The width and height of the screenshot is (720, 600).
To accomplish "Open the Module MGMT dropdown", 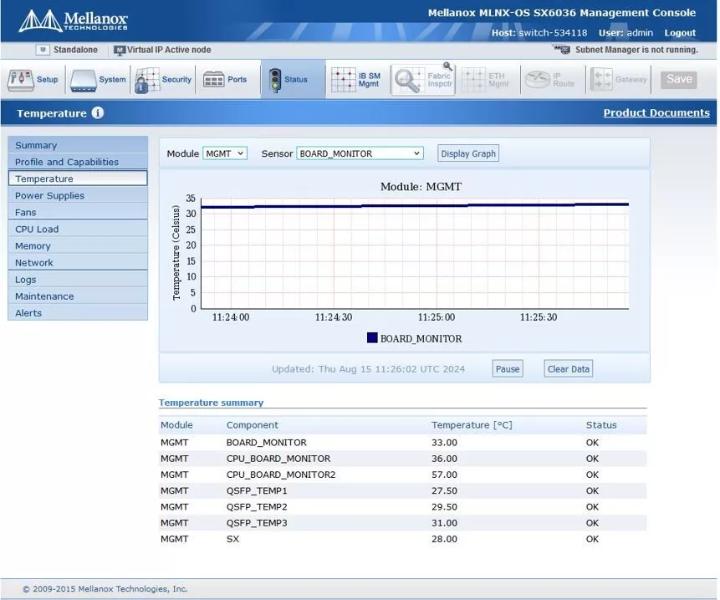I will click(x=225, y=153).
